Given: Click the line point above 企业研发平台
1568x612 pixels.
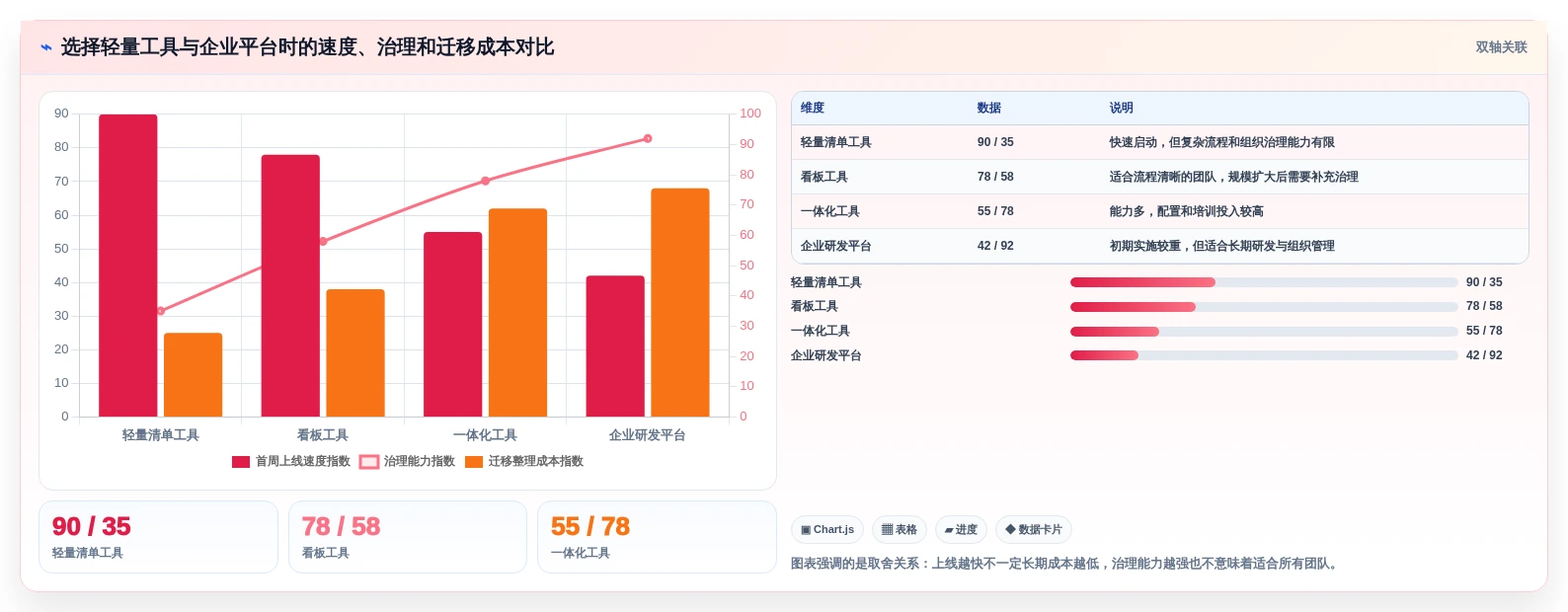Looking at the screenshot, I should [648, 138].
